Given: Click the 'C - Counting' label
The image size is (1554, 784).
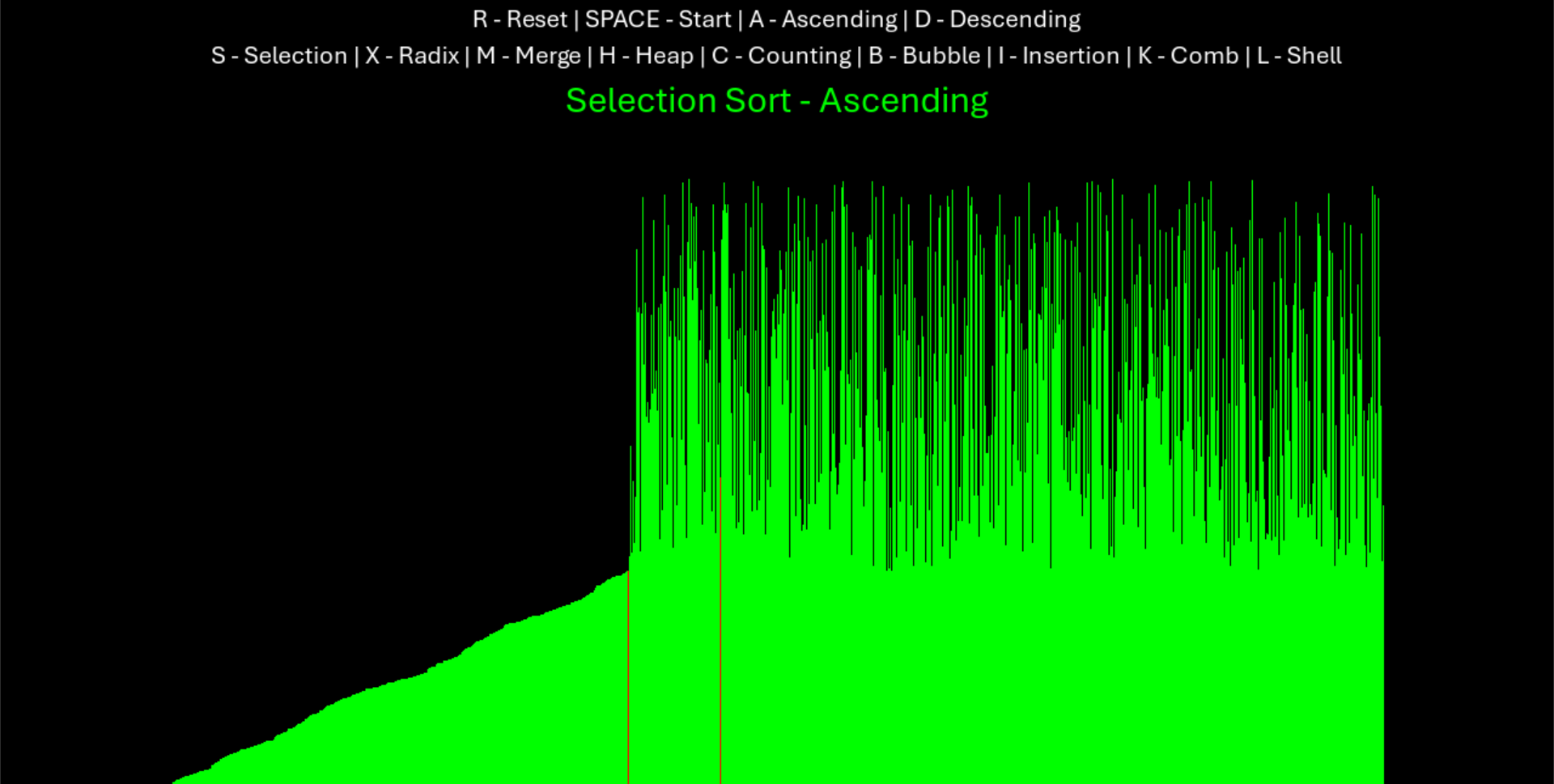Looking at the screenshot, I should pyautogui.click(x=781, y=56).
